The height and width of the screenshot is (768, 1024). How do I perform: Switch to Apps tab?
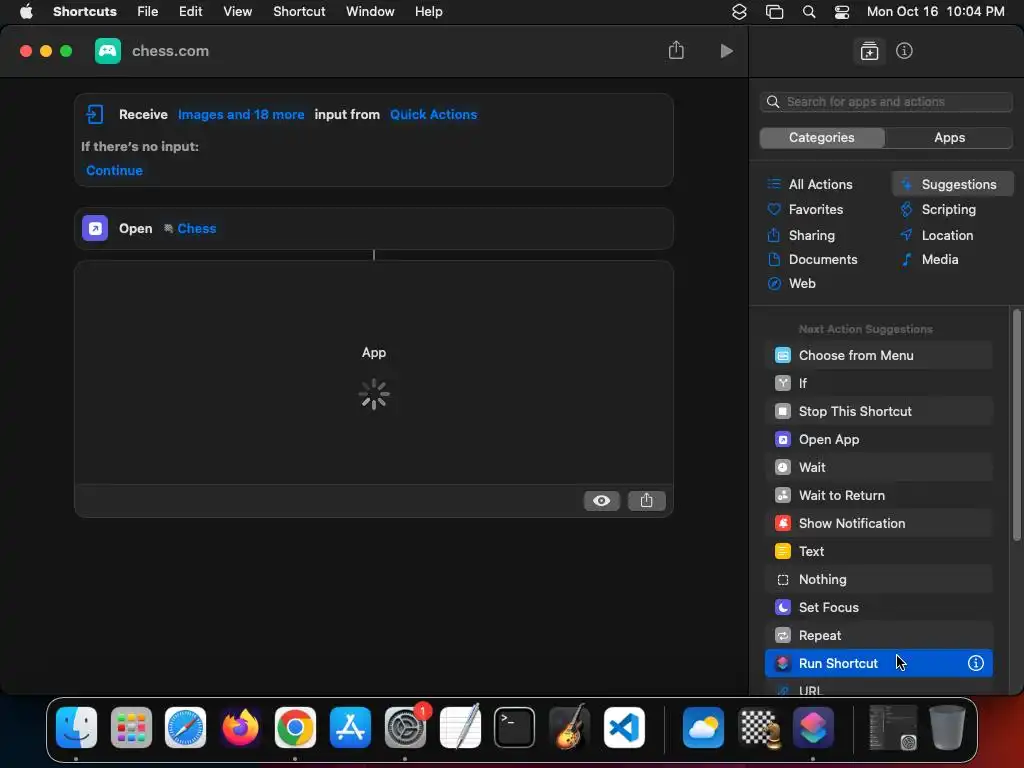tap(949, 138)
